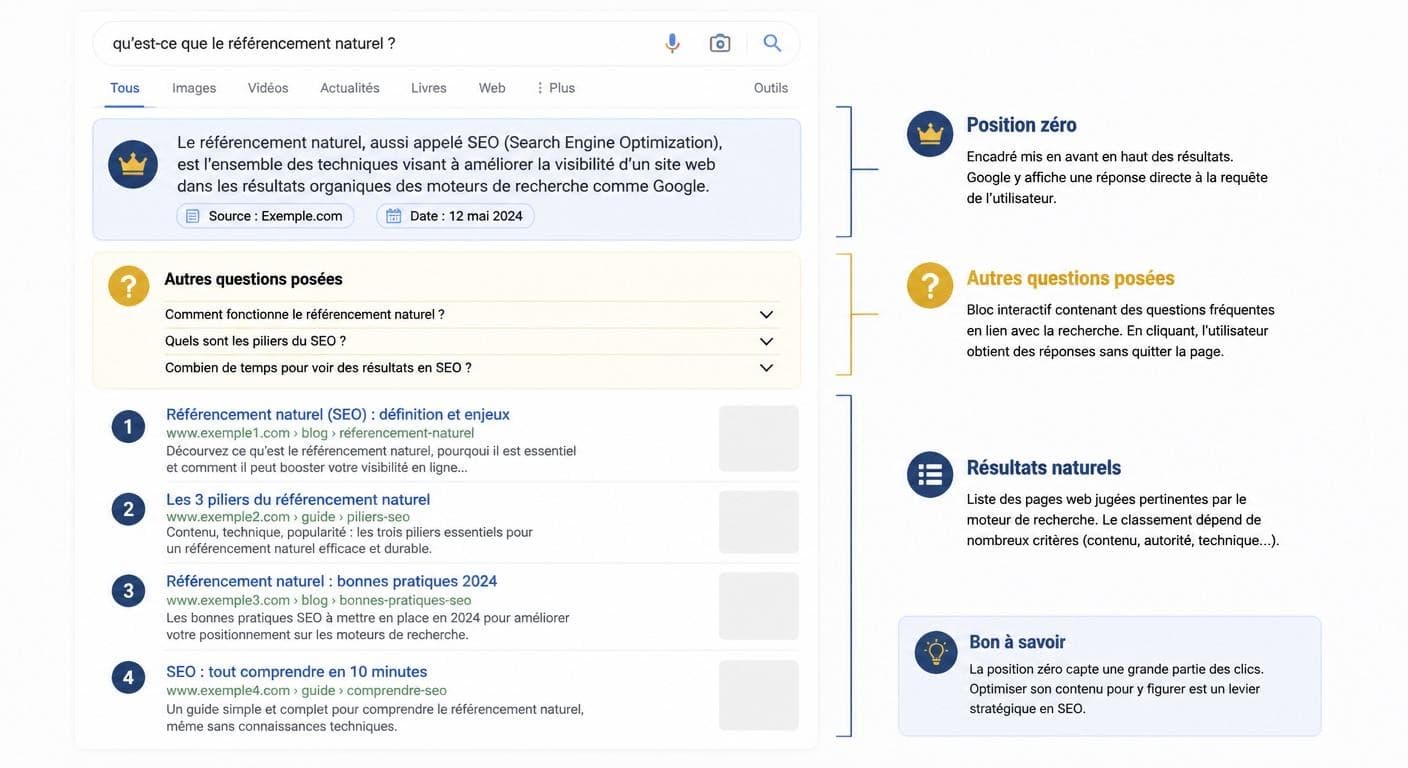The height and width of the screenshot is (768, 1408).
Task: Switch to the Images tab
Action: point(194,88)
